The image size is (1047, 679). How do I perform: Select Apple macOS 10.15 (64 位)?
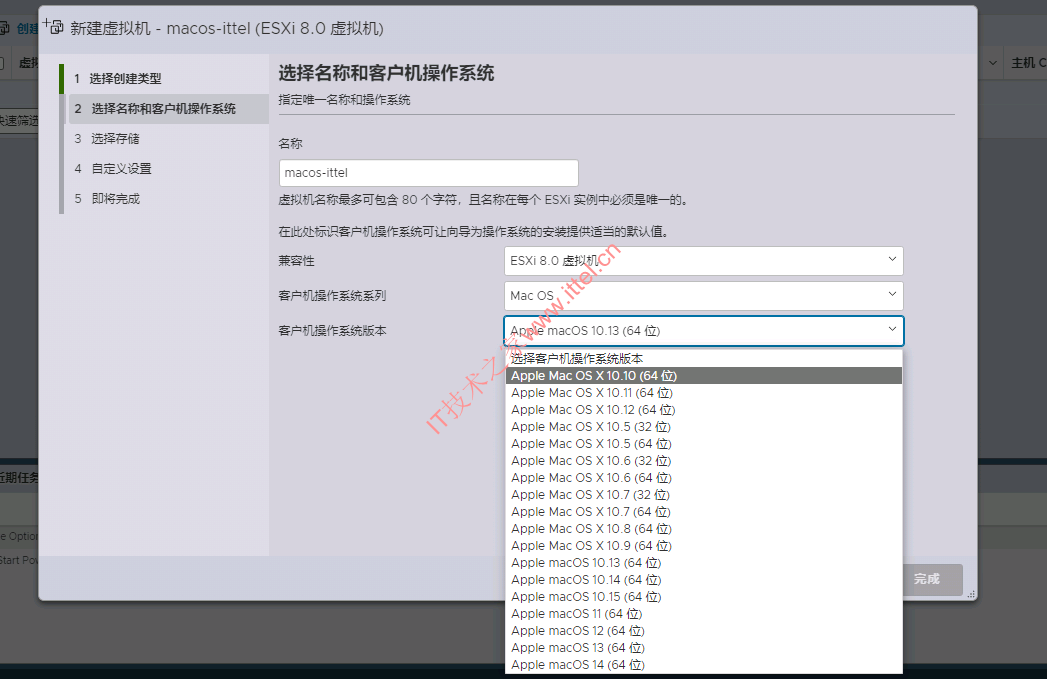click(703, 597)
